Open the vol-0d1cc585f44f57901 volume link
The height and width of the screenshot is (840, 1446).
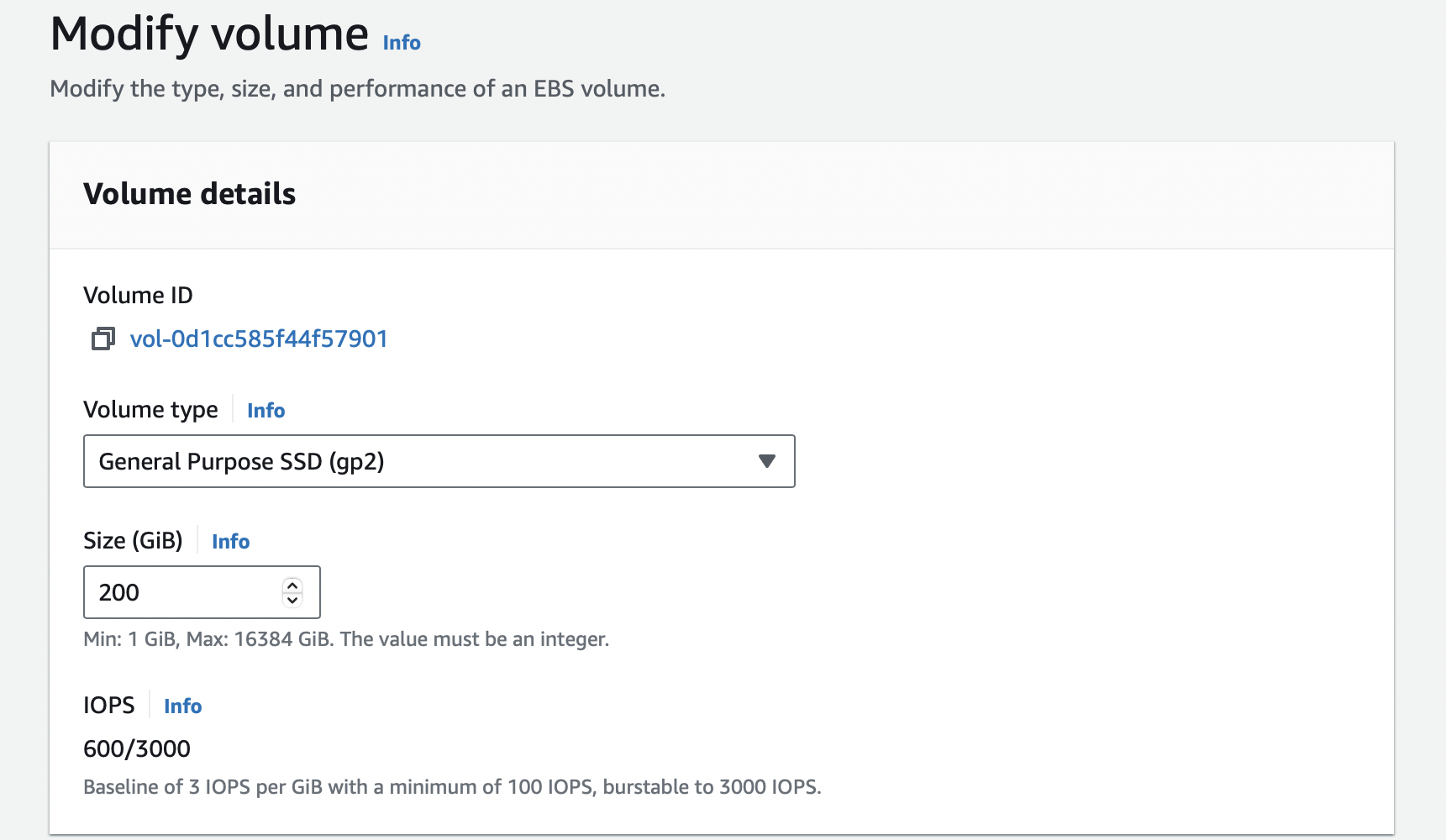[x=259, y=339]
